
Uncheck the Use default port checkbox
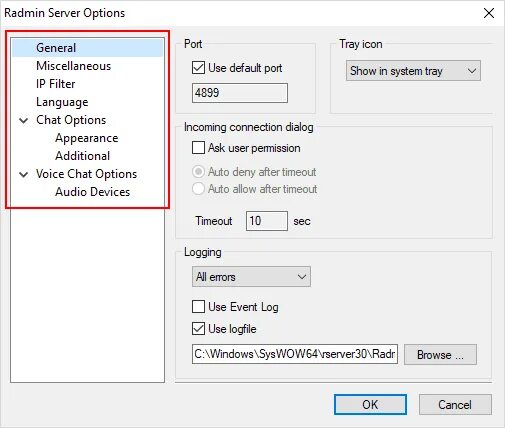198,68
